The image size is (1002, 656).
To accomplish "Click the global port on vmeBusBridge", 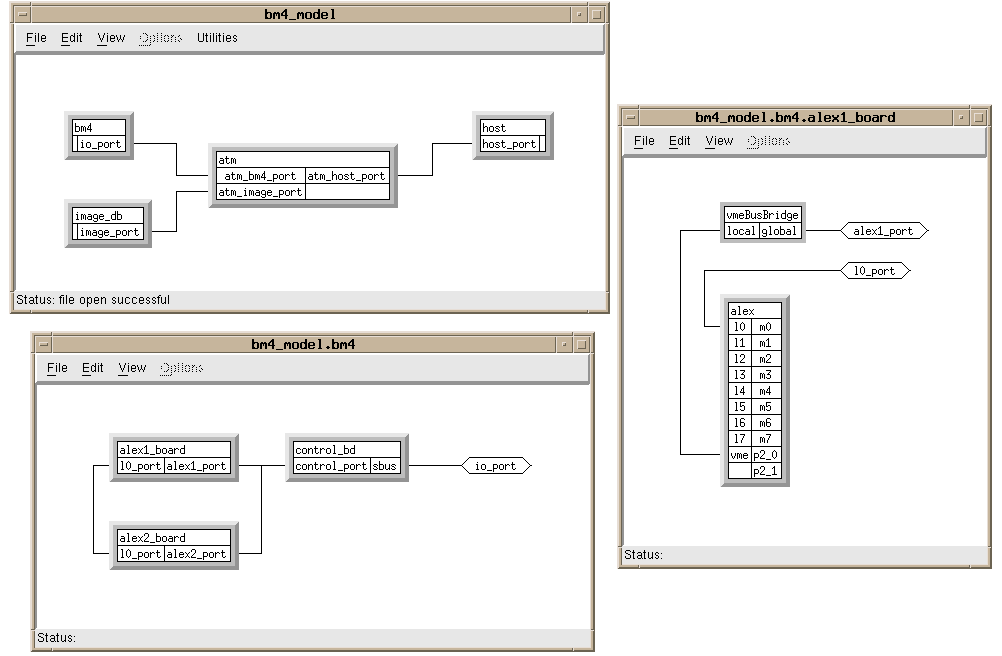I will coord(779,231).
